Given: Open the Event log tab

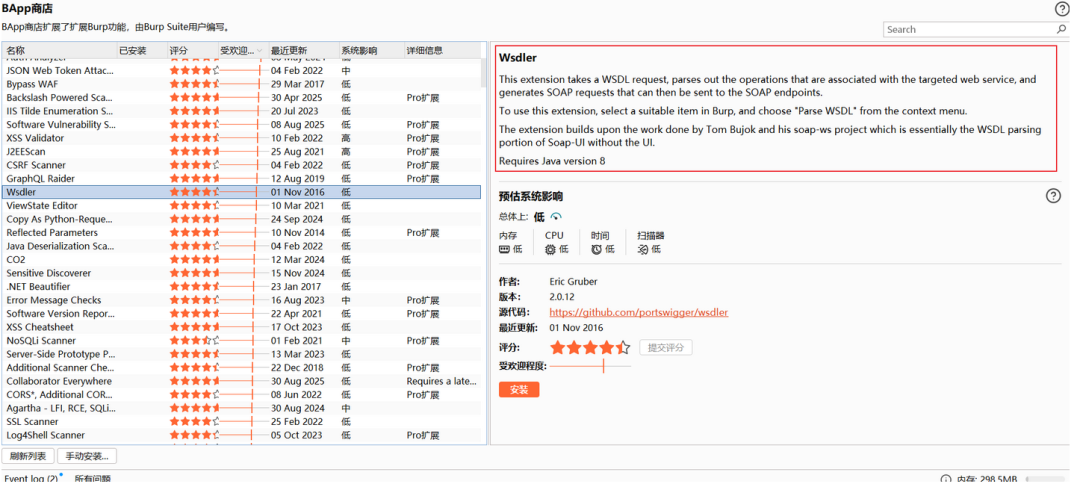Looking at the screenshot, I should (30, 479).
